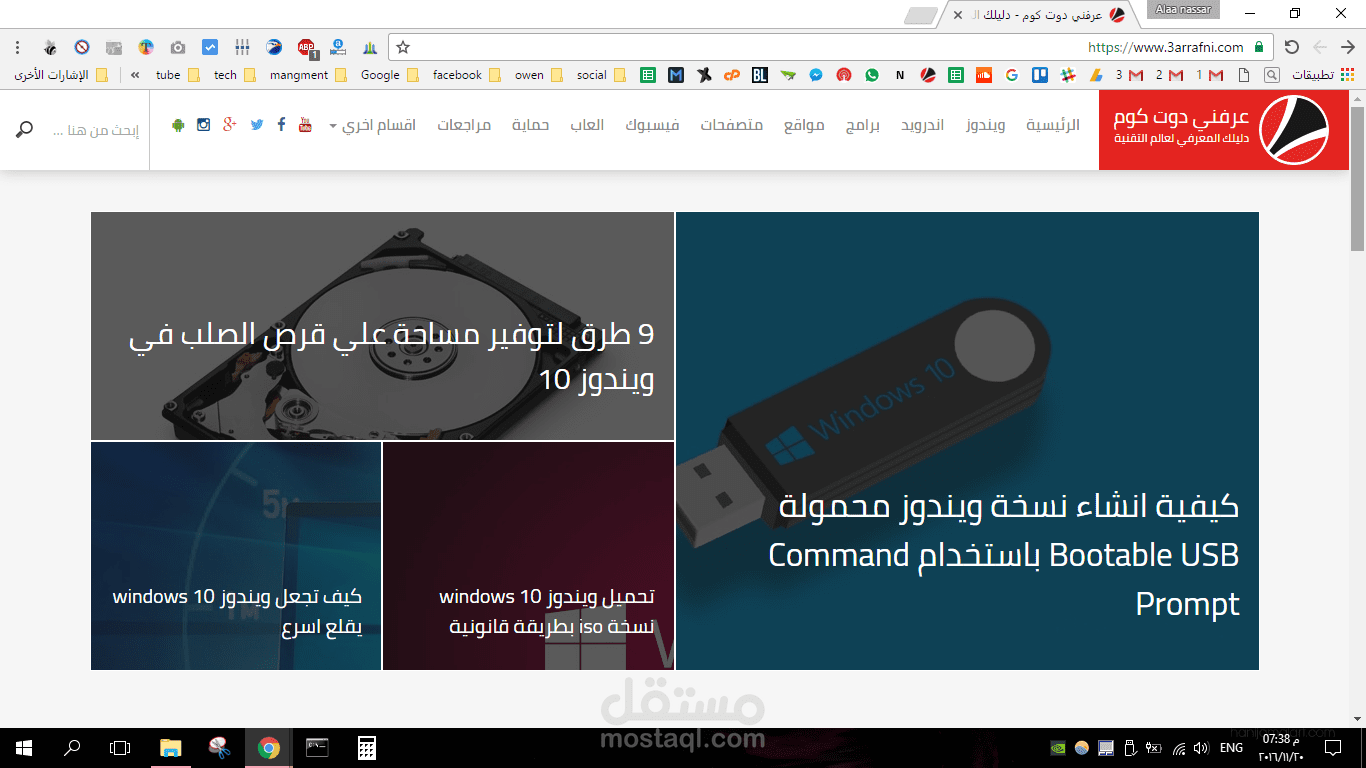
Task: Expand the اقسام اخرى dropdown menu
Action: coord(372,125)
